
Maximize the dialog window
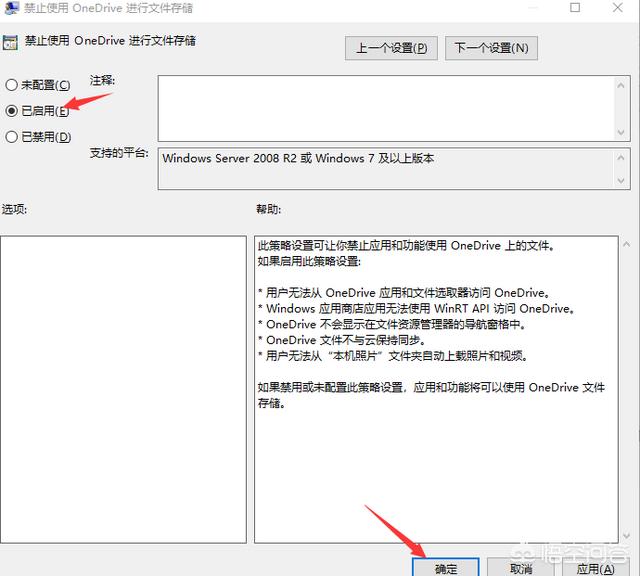(575, 7)
